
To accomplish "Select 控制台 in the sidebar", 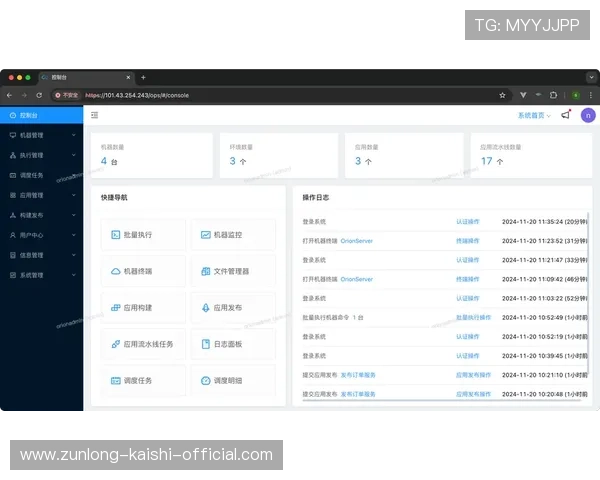I will [41, 115].
